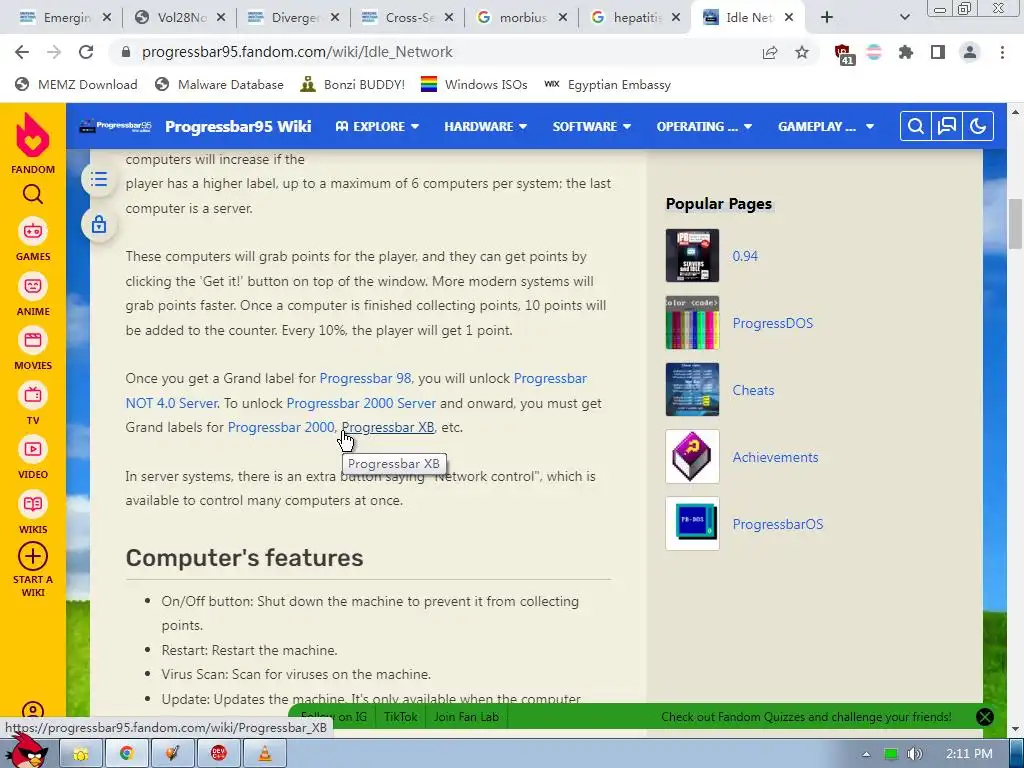Close the Idle Network tab
This screenshot has height=768, width=1024.
point(789,18)
